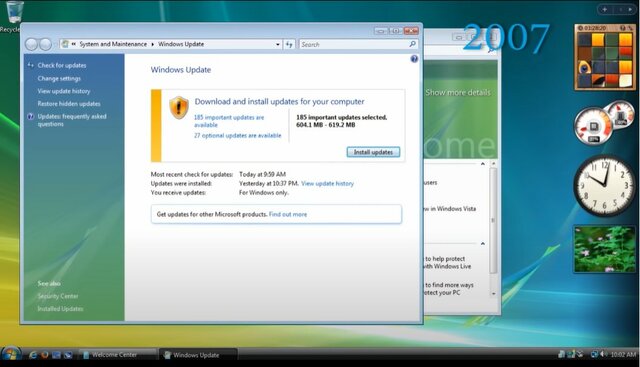Screen dimensions: 640x367
Task: Collapse the lower Welcome Center section chevron
Action: point(483,244)
